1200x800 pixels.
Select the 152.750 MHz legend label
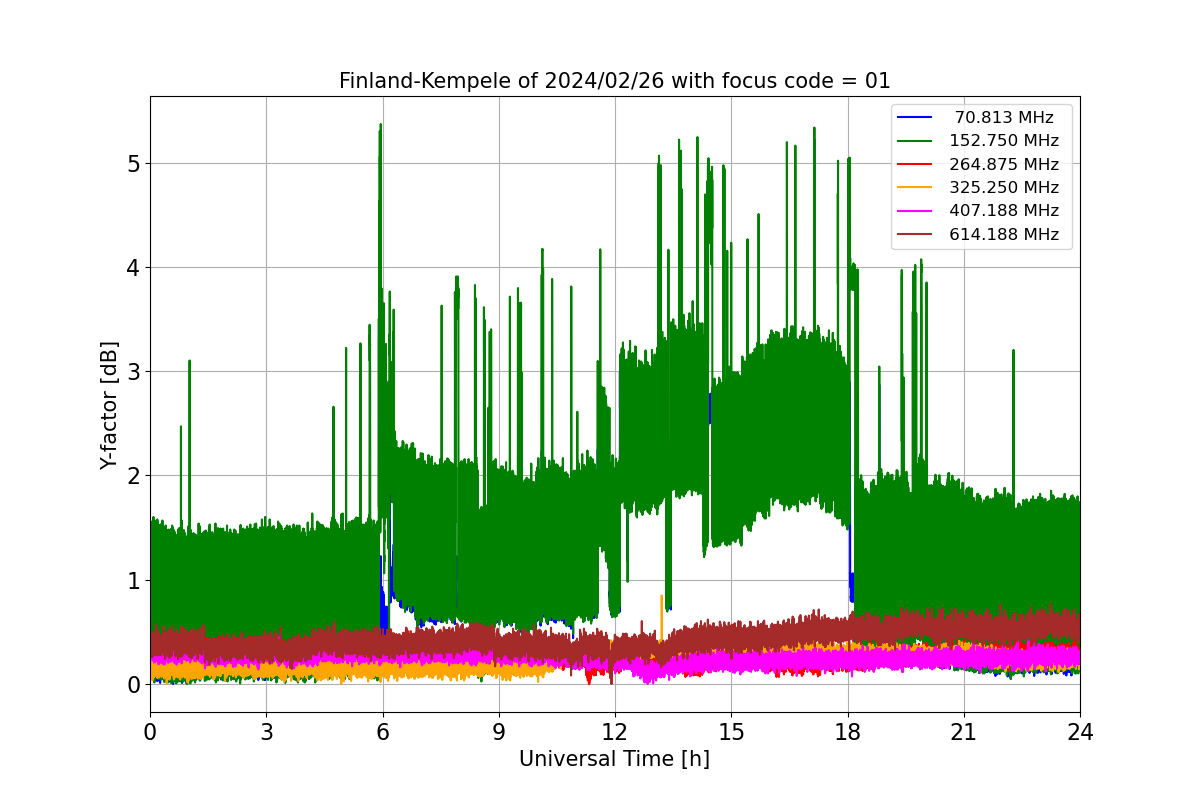tap(1004, 141)
